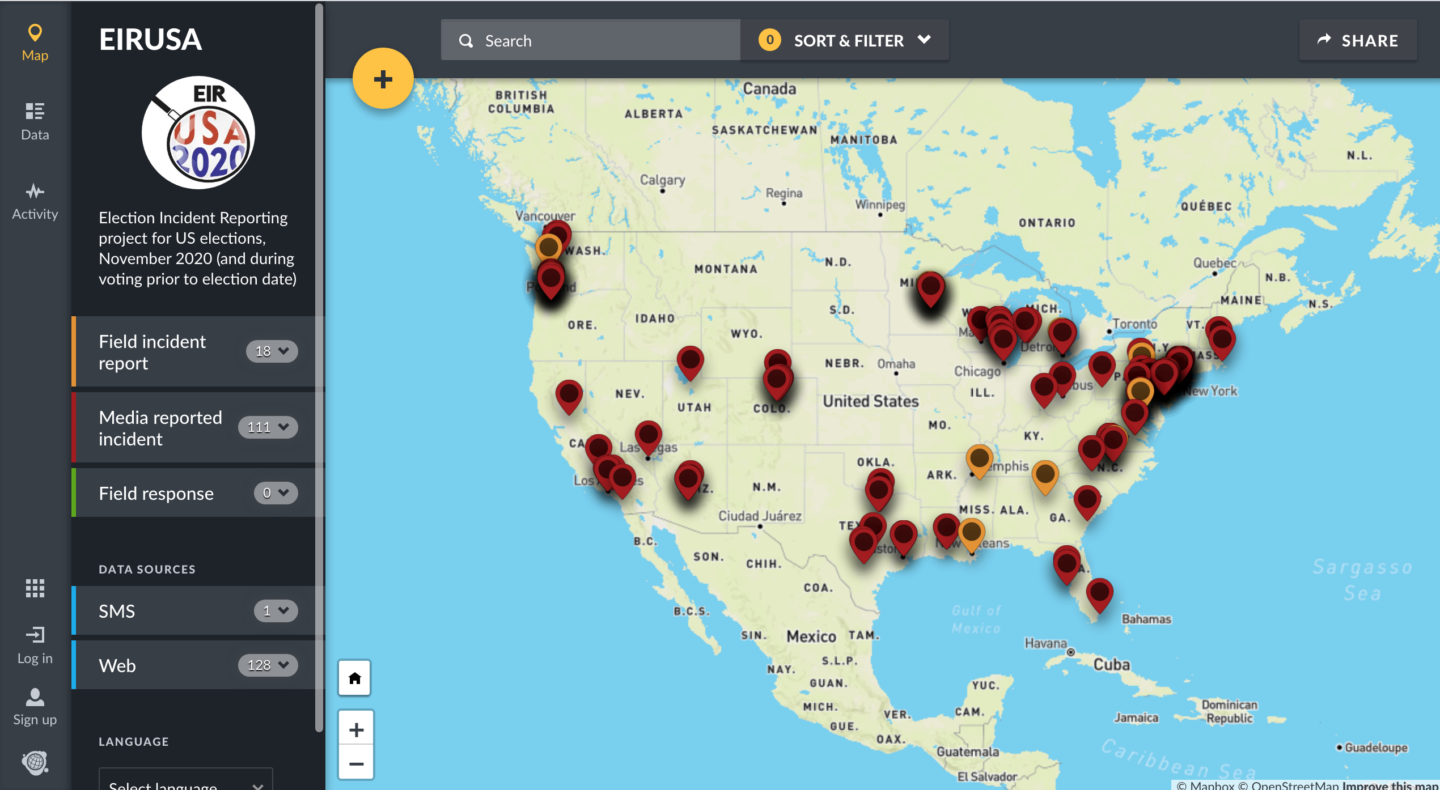1440x790 pixels.
Task: Click the orange plus to add a post
Action: [x=383, y=77]
